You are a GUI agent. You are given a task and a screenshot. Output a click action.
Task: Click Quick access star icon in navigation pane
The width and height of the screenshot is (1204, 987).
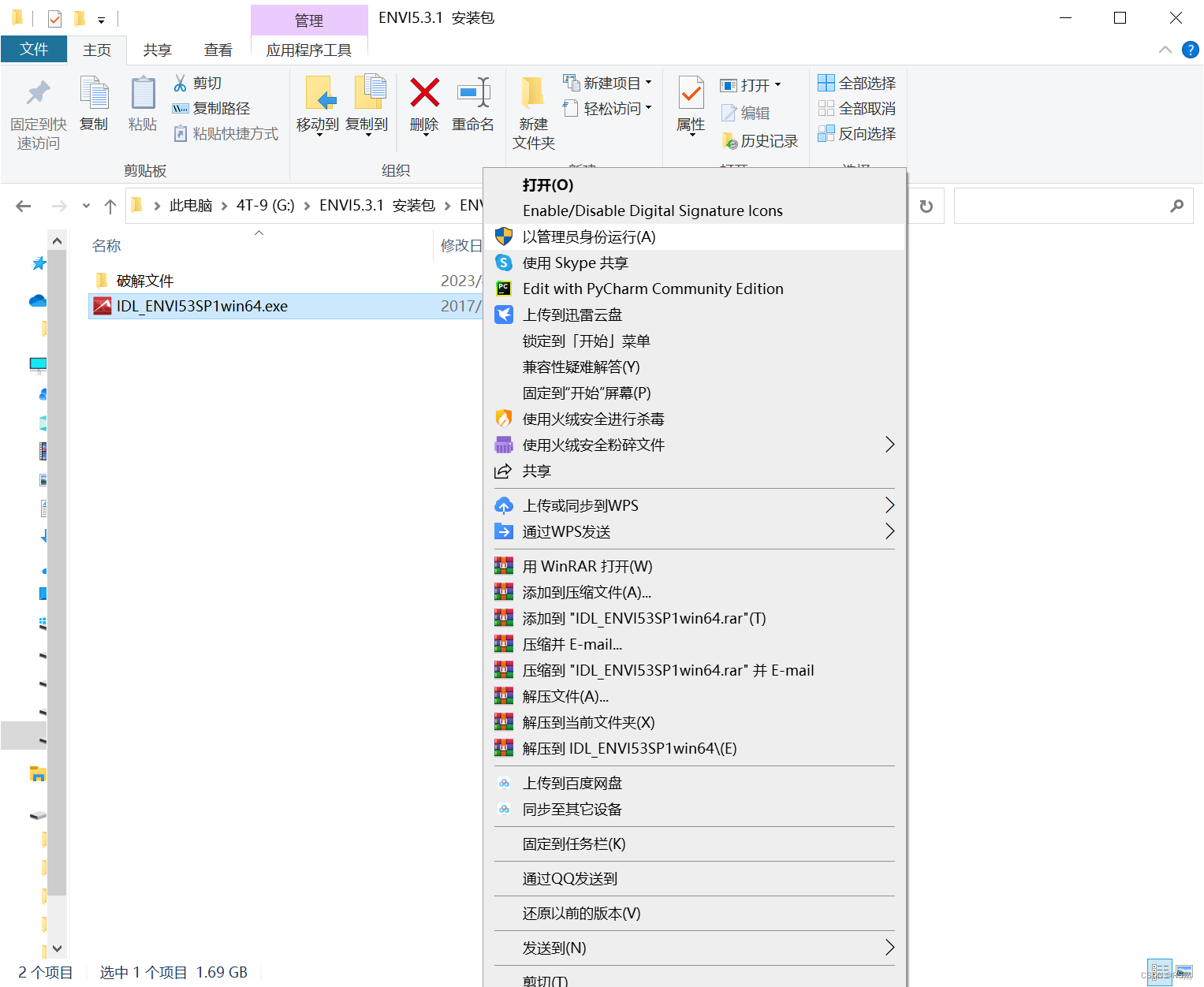pyautogui.click(x=39, y=263)
